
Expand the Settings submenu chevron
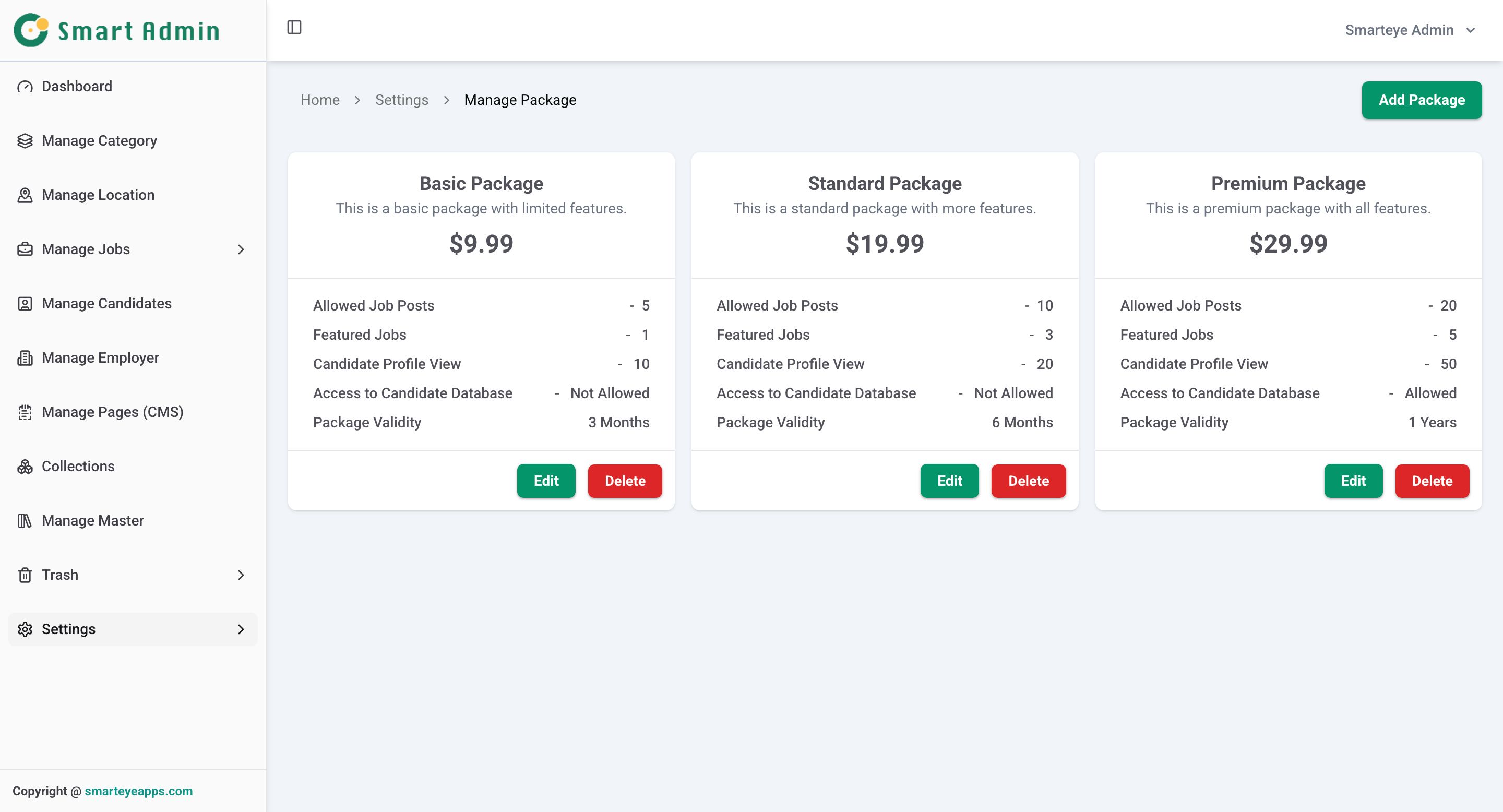241,629
